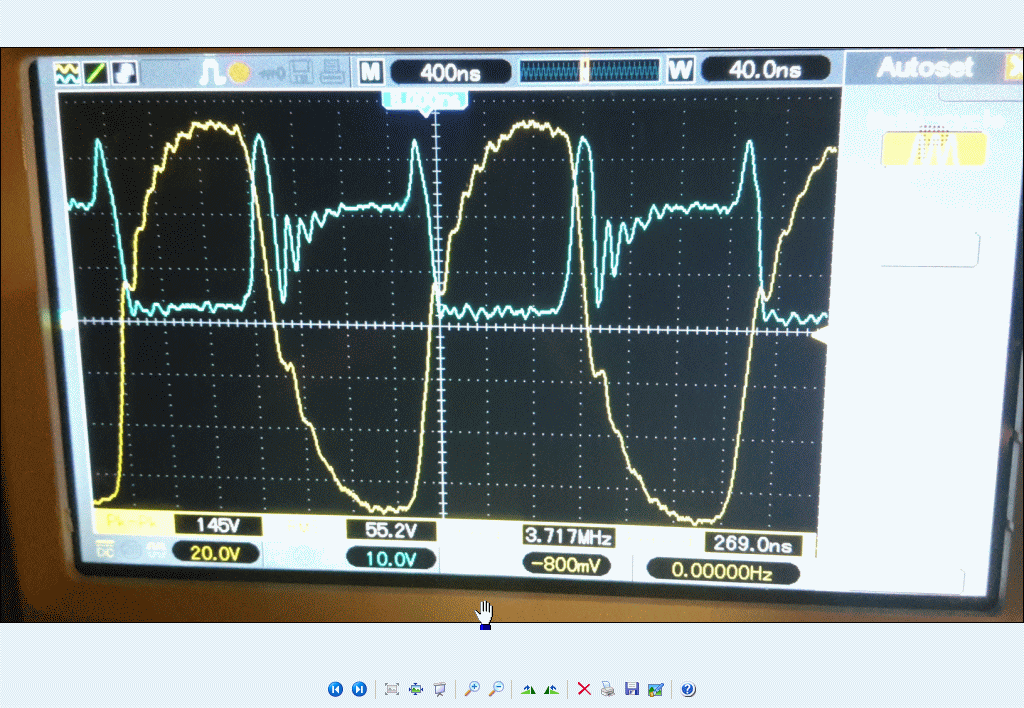Advance to the next image
This screenshot has width=1024, height=708.
(359, 689)
